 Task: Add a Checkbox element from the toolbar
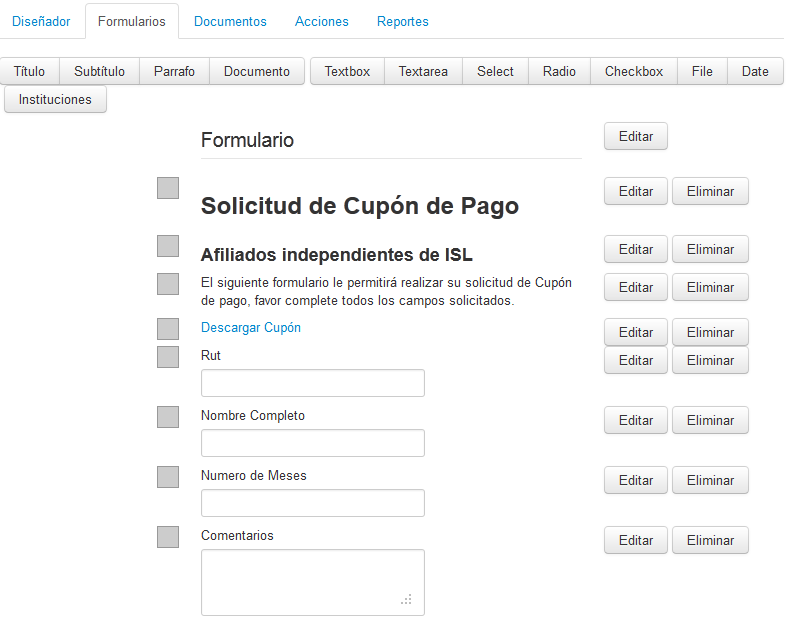click(x=634, y=71)
